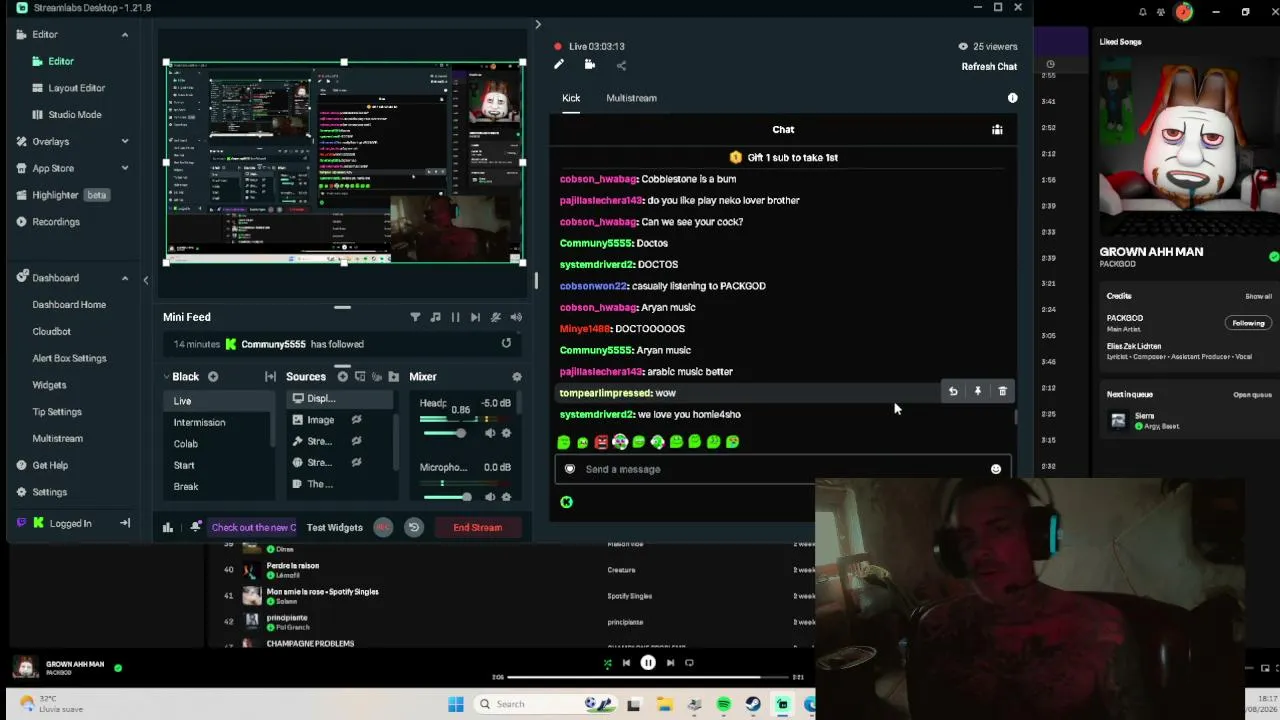Add a source folder in Sources

click(x=393, y=377)
